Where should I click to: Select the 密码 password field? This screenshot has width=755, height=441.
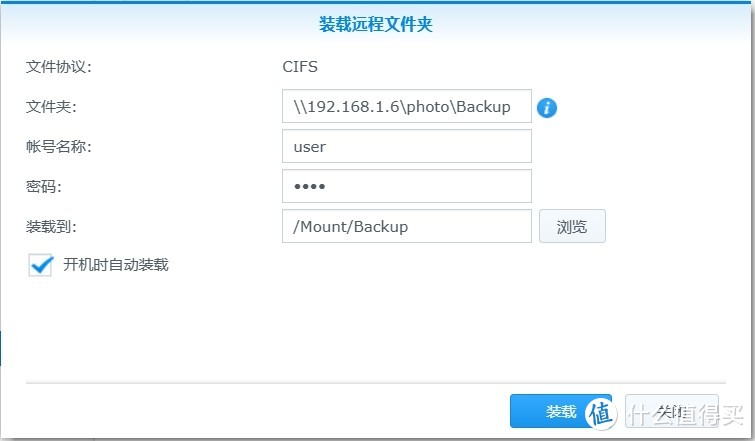click(x=406, y=186)
